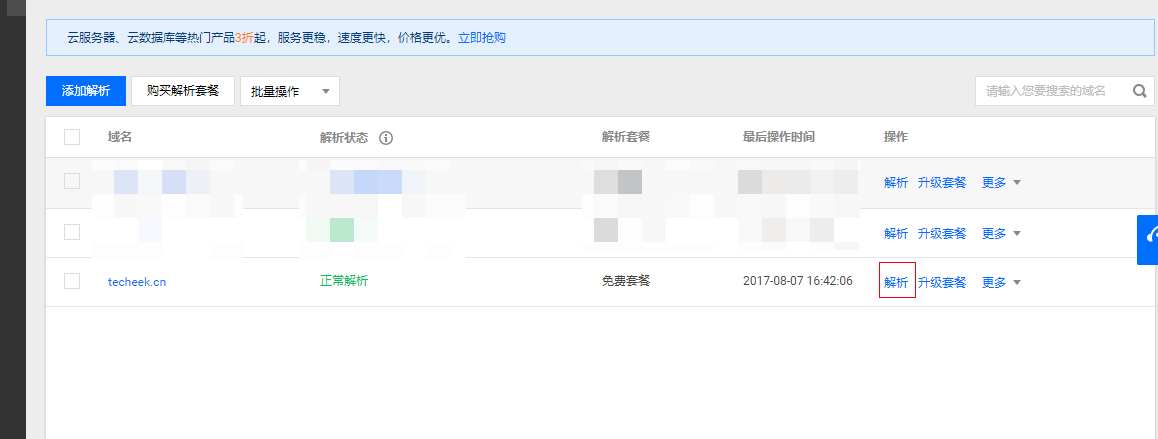Click the search magnifier icon
Image resolution: width=1158 pixels, height=439 pixels.
1139,91
